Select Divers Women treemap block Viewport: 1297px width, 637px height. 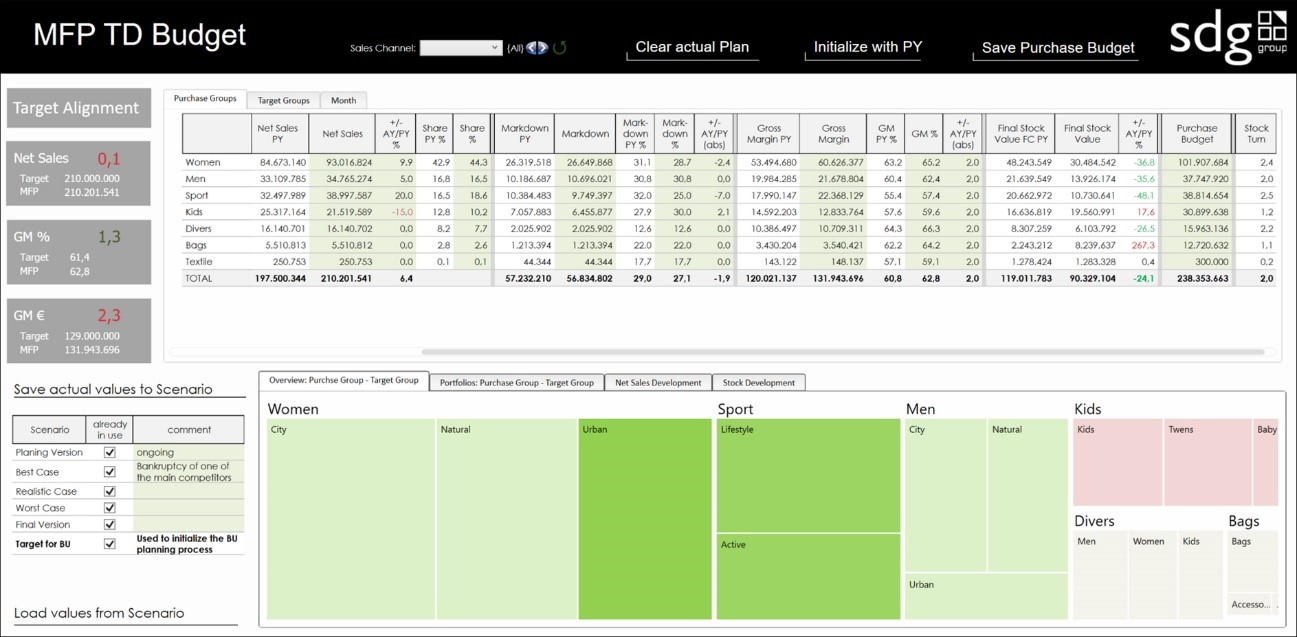[1152, 575]
